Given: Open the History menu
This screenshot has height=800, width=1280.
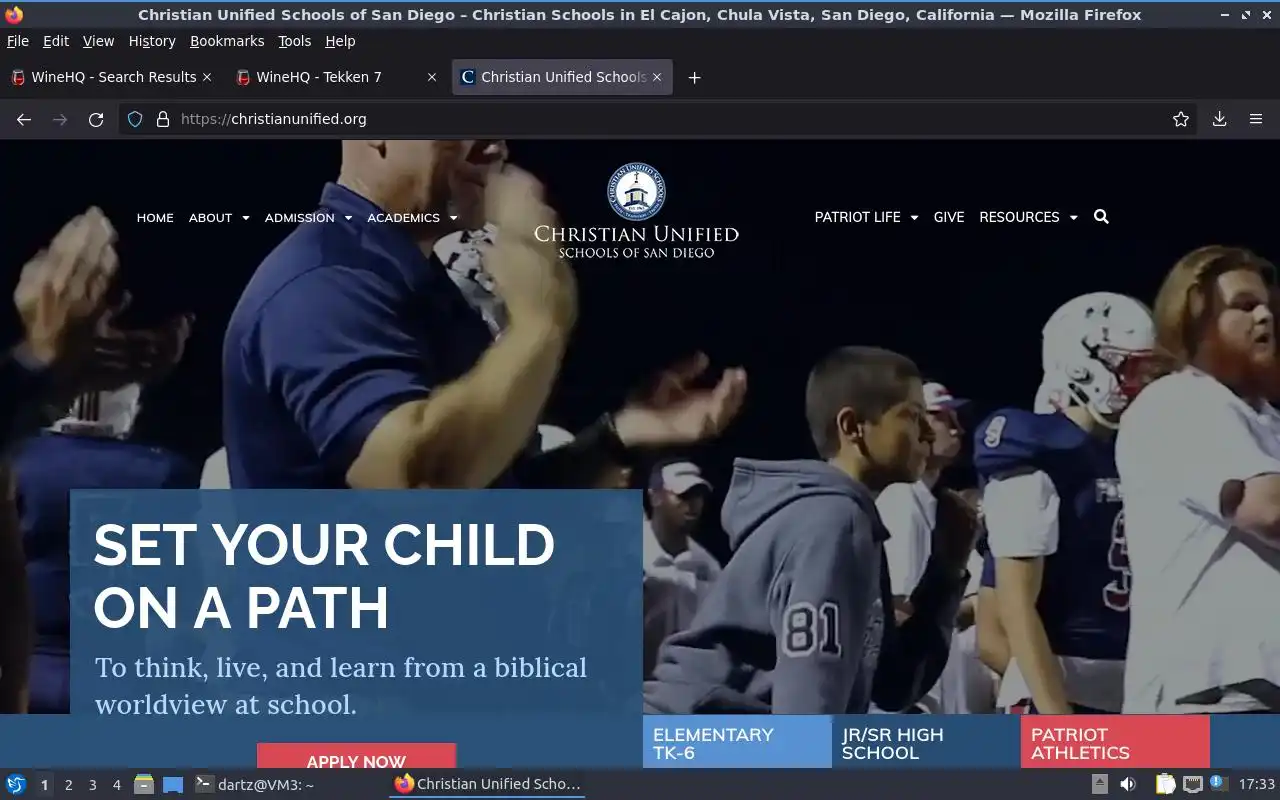Looking at the screenshot, I should [x=152, y=41].
